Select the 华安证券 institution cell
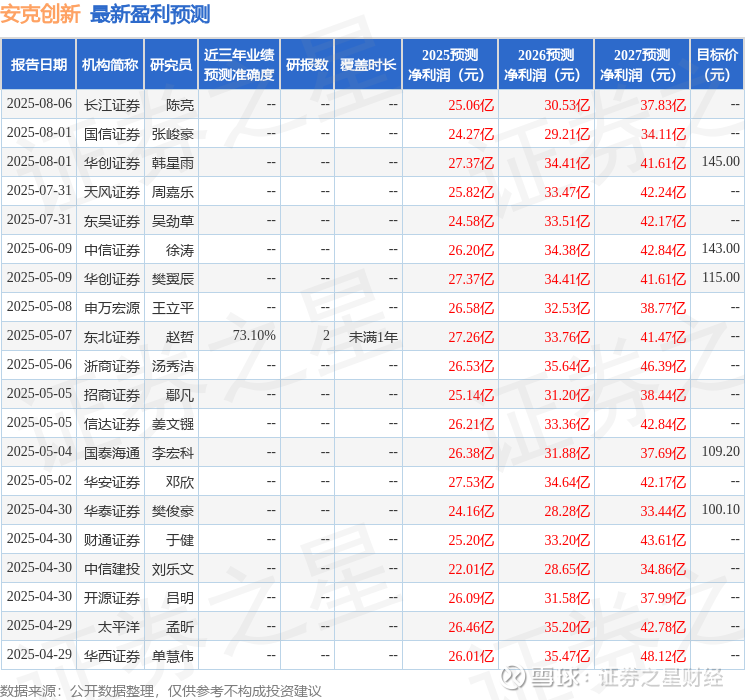The image size is (745, 700). tap(112, 482)
